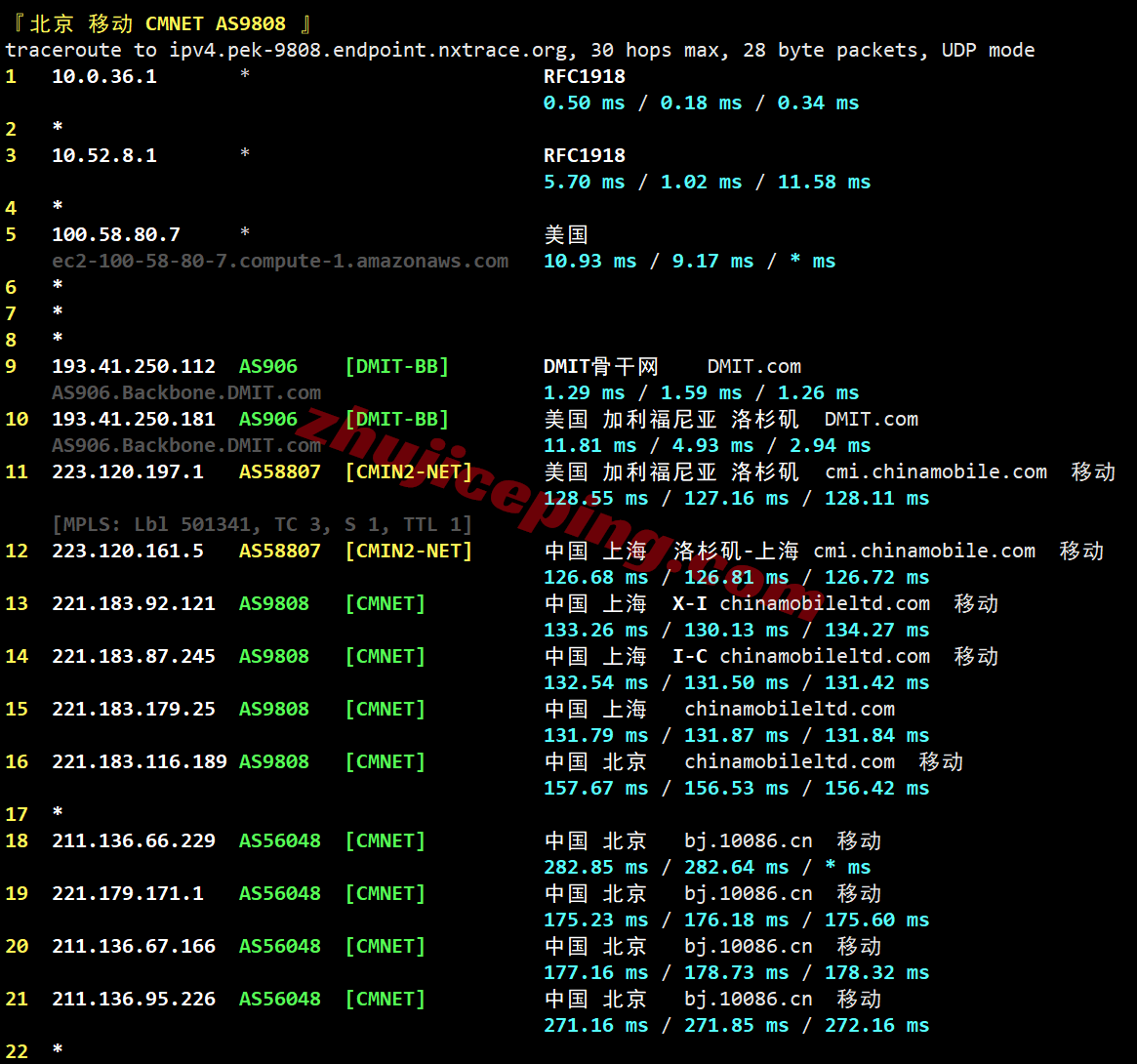The image size is (1137, 1064).
Task: Select latency value 11.58 ms
Action: point(825,182)
